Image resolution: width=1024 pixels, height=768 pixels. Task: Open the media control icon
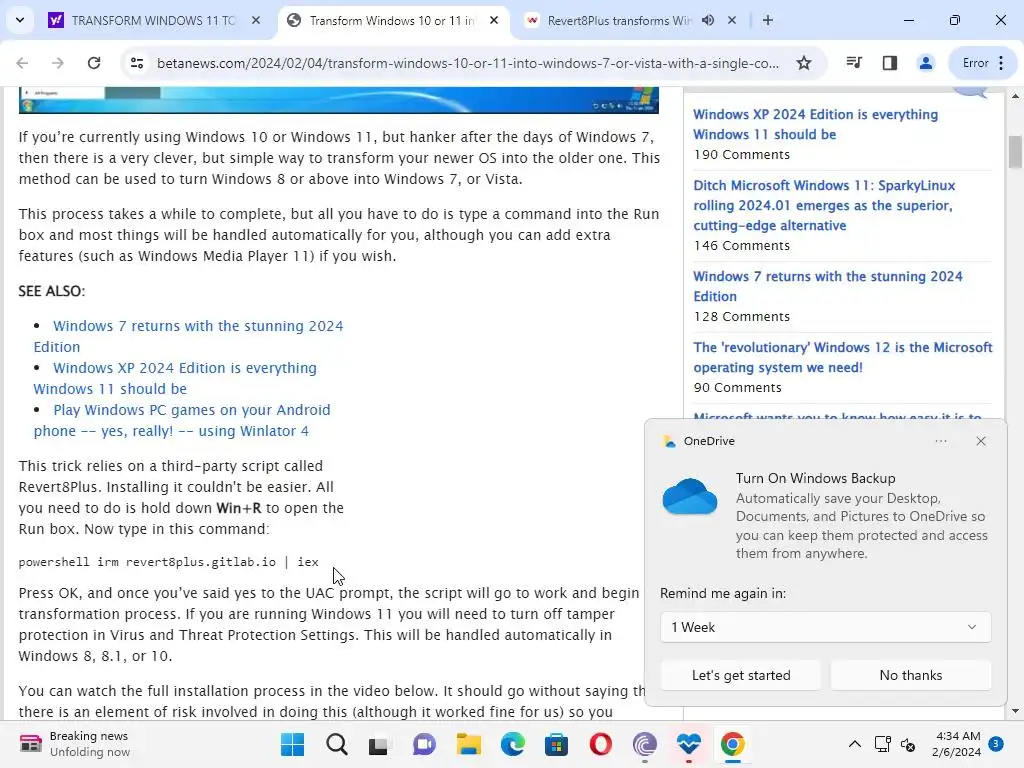click(x=854, y=63)
